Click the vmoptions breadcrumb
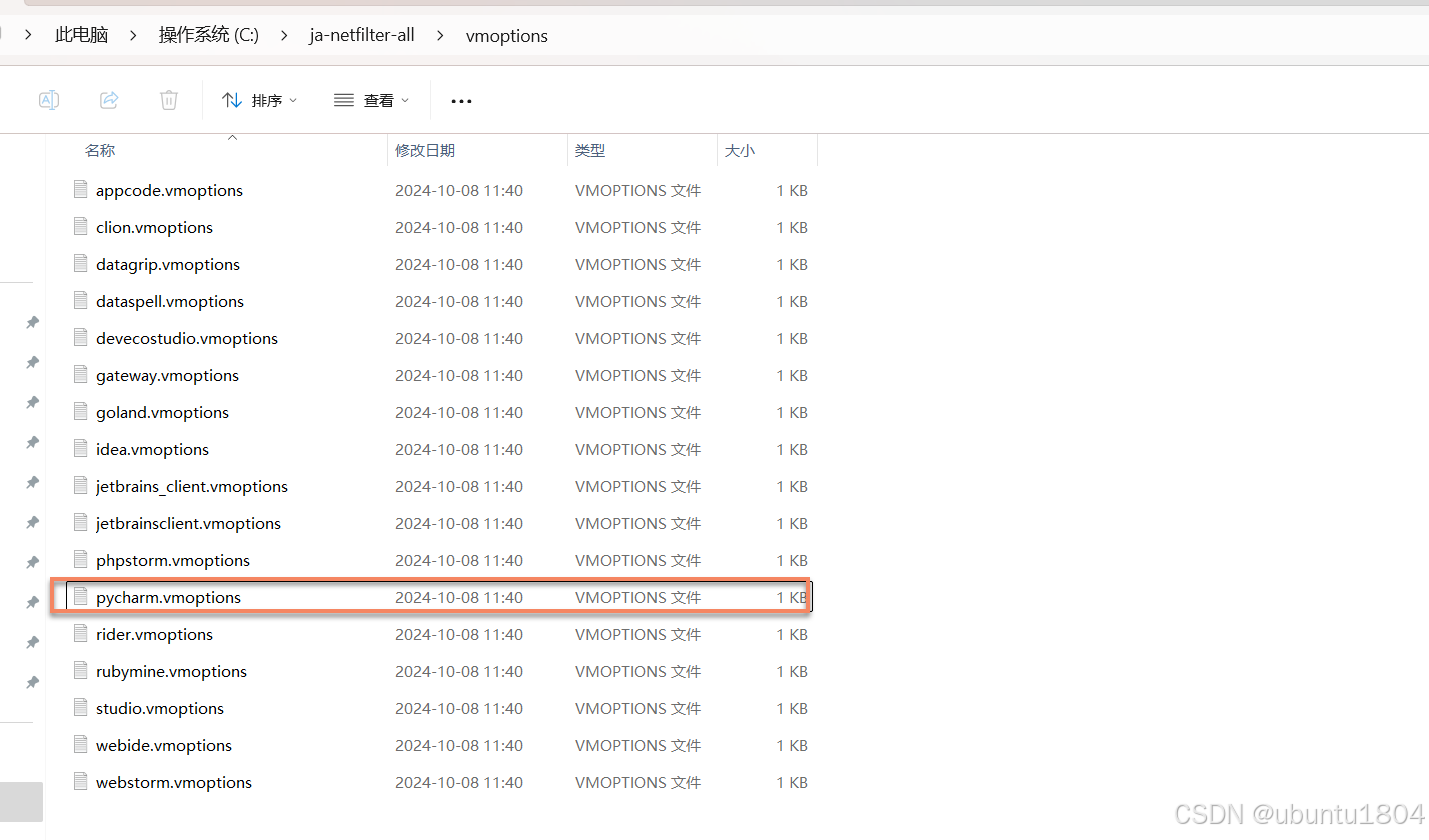Image resolution: width=1429 pixels, height=840 pixels. [x=507, y=35]
